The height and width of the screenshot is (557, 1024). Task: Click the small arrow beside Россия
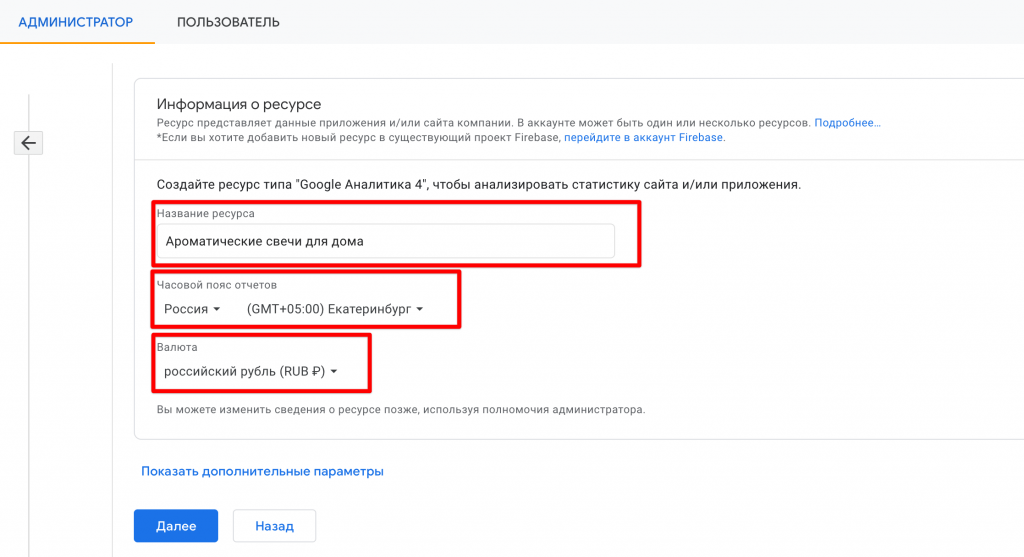pos(218,310)
